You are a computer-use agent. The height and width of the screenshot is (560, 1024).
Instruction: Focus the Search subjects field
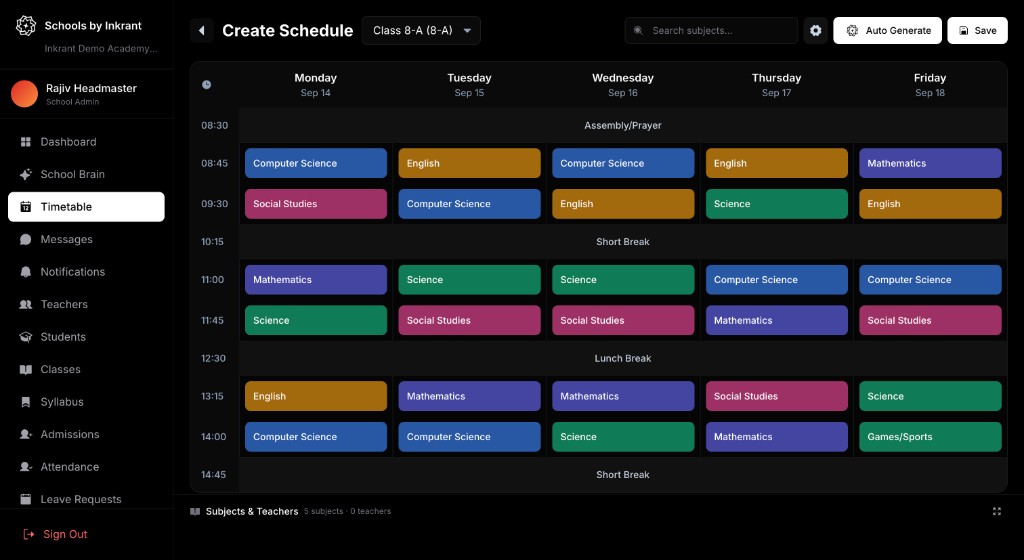[x=711, y=31]
